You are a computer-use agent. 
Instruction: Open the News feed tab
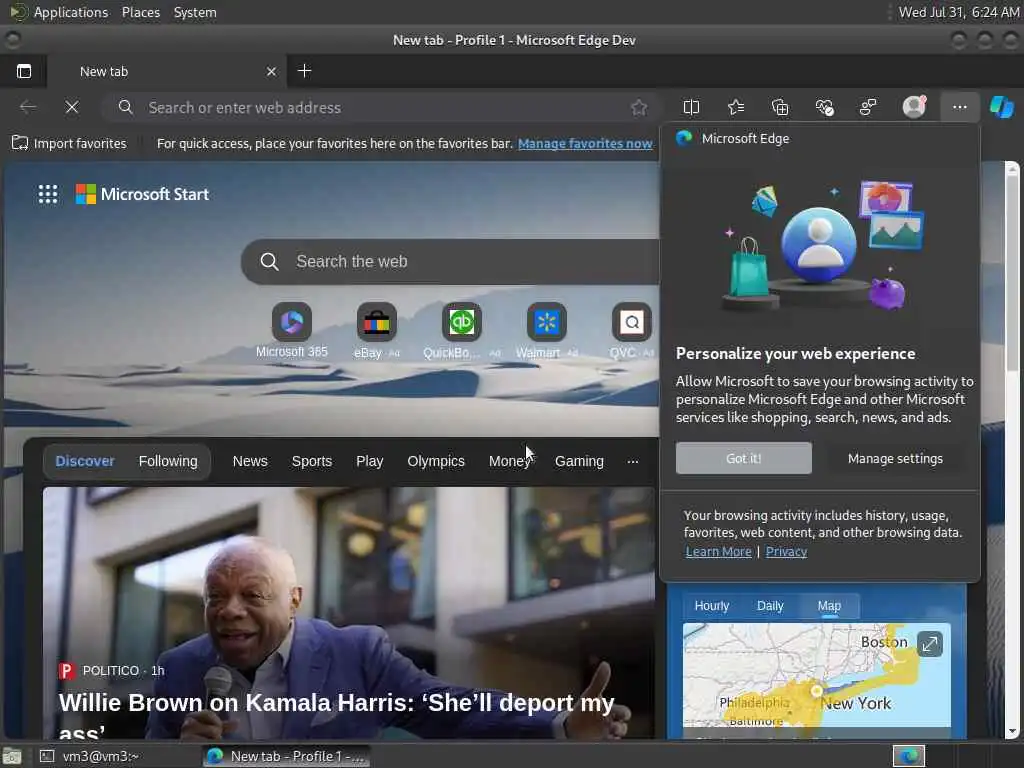[x=250, y=461]
